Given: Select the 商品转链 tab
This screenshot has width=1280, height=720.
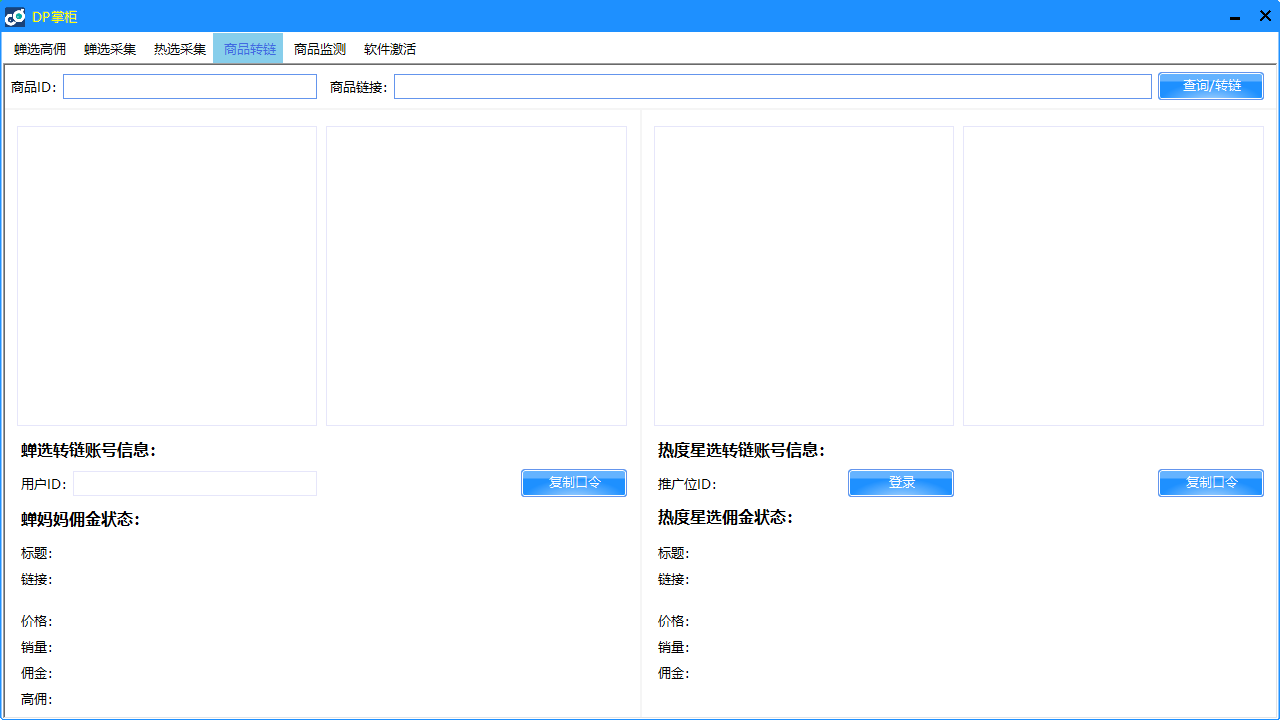Looking at the screenshot, I should 249,49.
